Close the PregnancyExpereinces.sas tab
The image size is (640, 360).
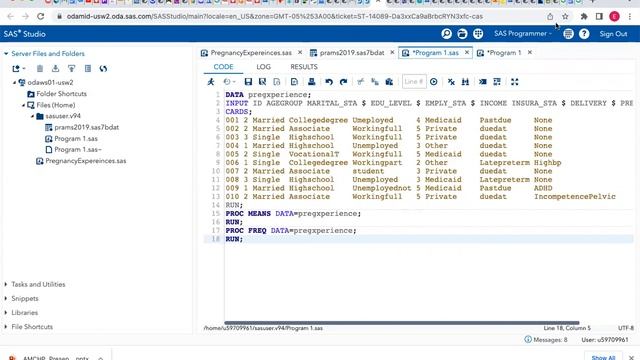click(300, 52)
